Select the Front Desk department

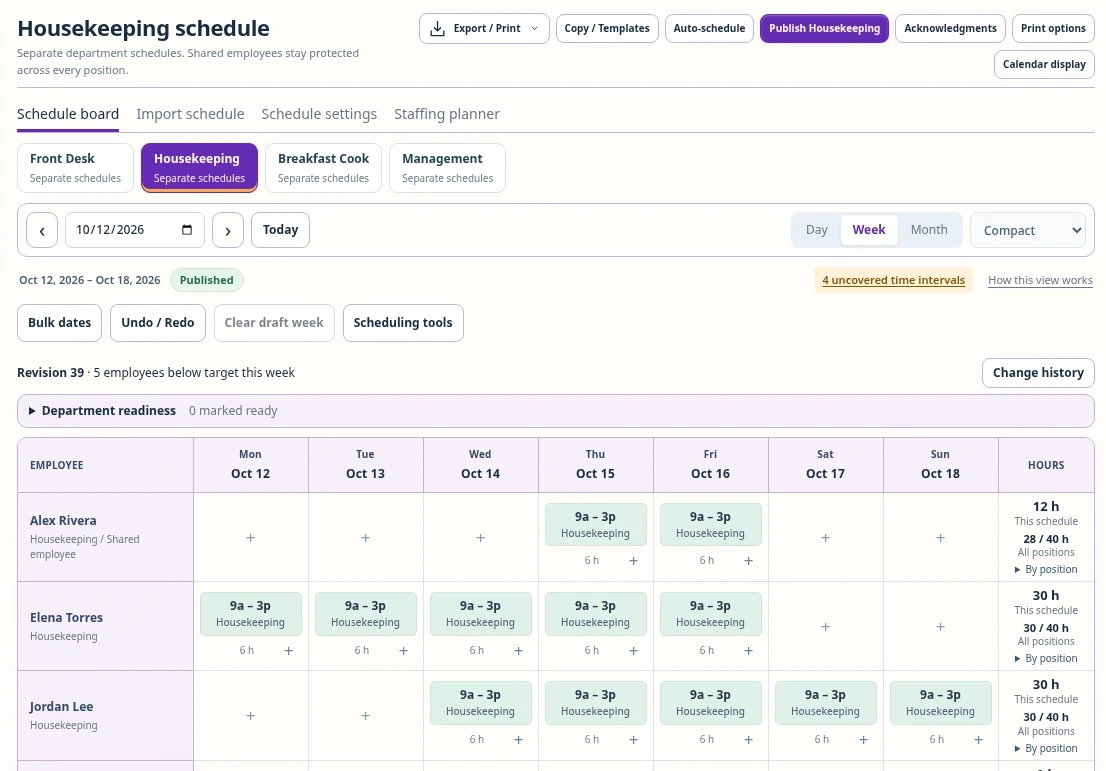pos(75,168)
